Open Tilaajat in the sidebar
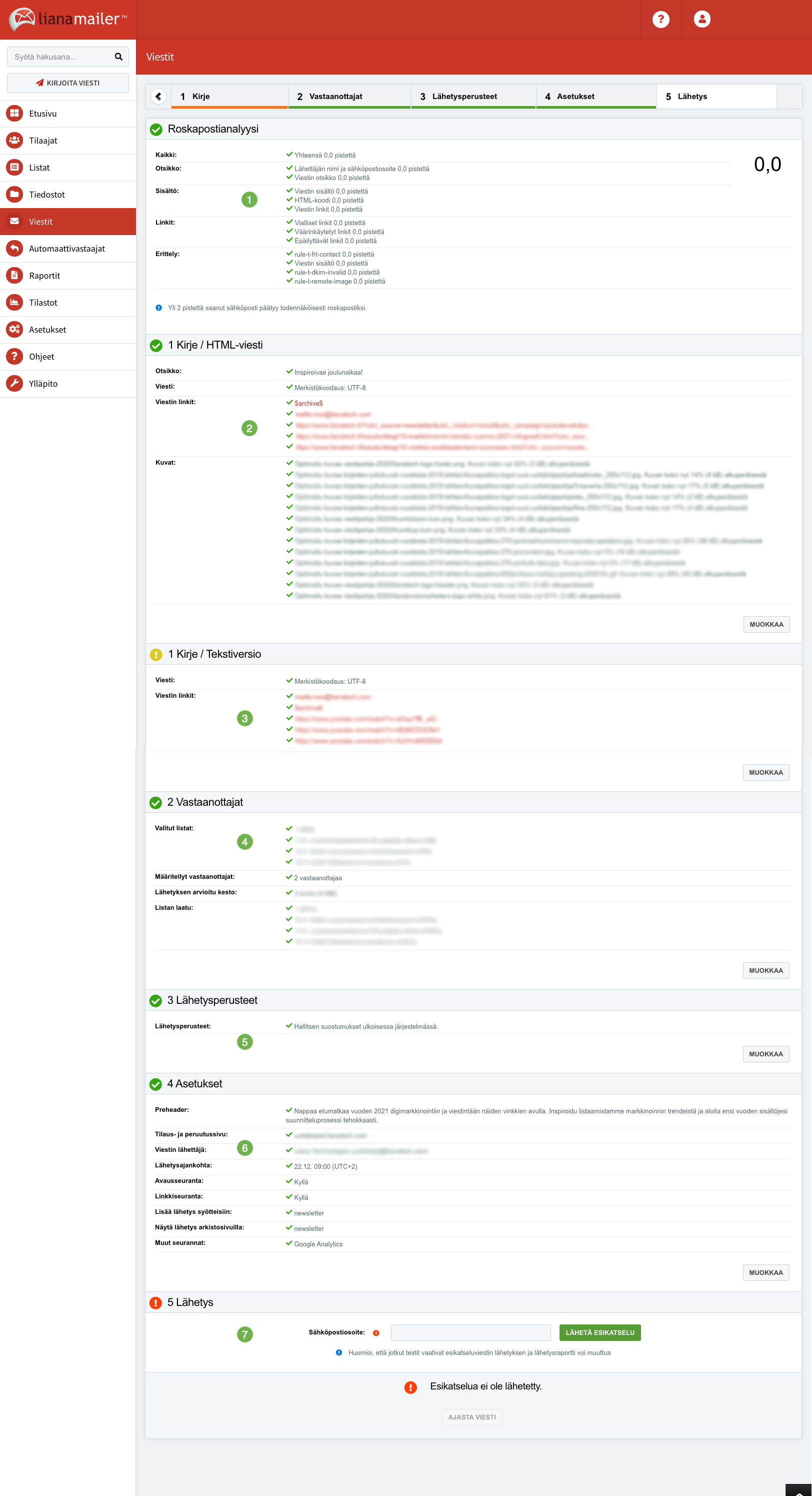Viewport: 812px width, 1496px height. click(x=68, y=141)
